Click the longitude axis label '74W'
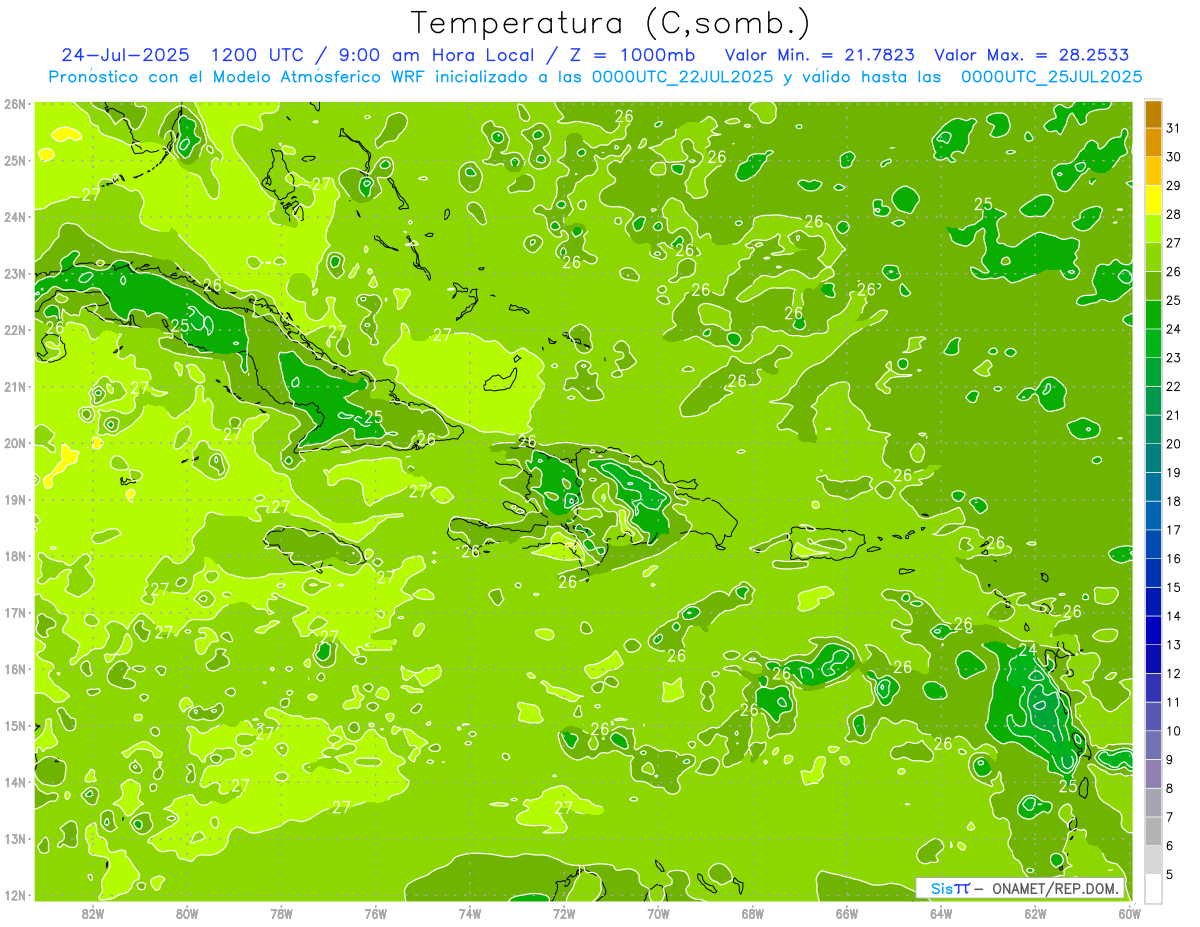Image resolution: width=1200 pixels, height=927 pixels. tap(470, 913)
